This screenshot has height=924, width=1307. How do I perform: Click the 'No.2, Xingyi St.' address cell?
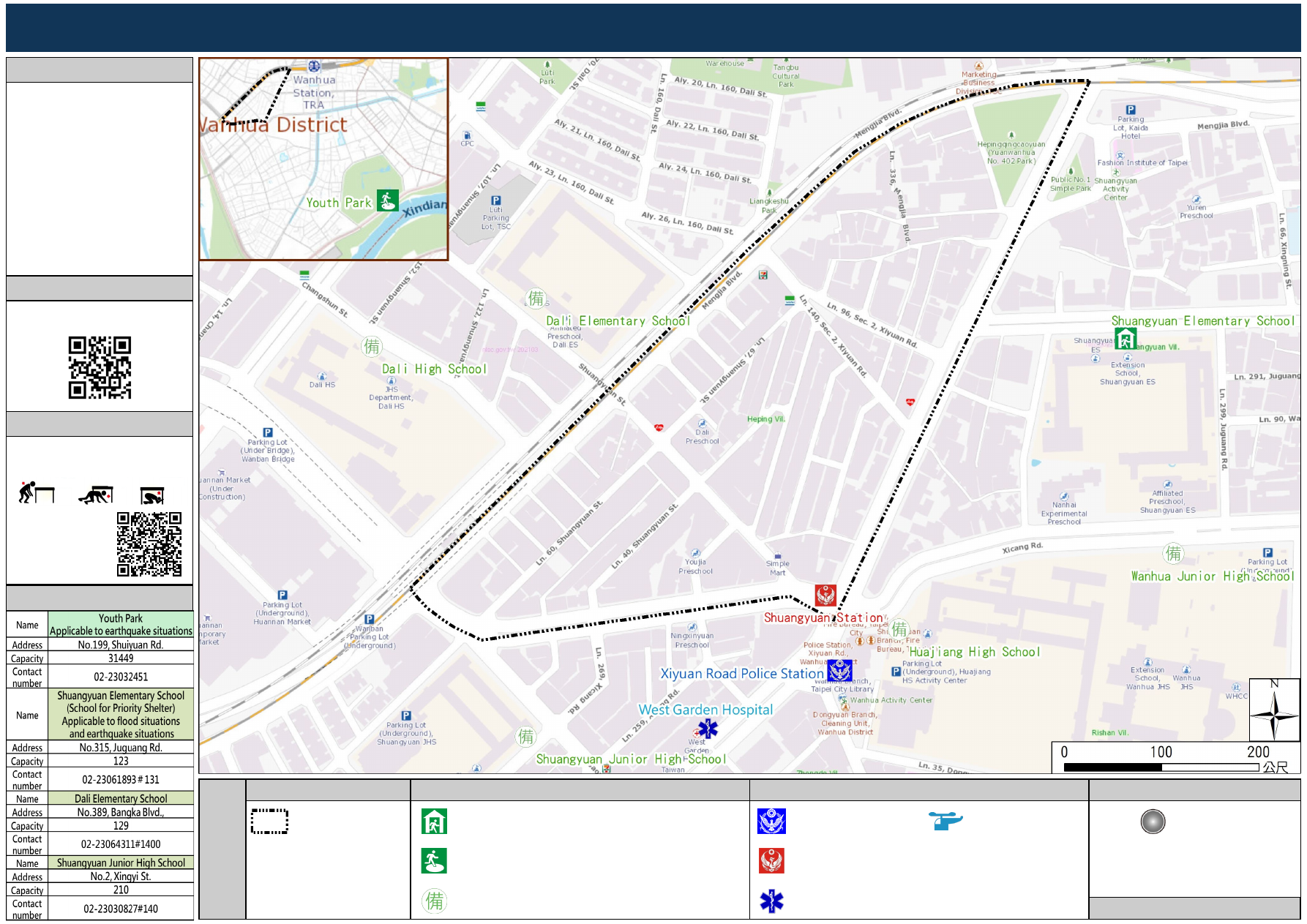pyautogui.click(x=121, y=876)
